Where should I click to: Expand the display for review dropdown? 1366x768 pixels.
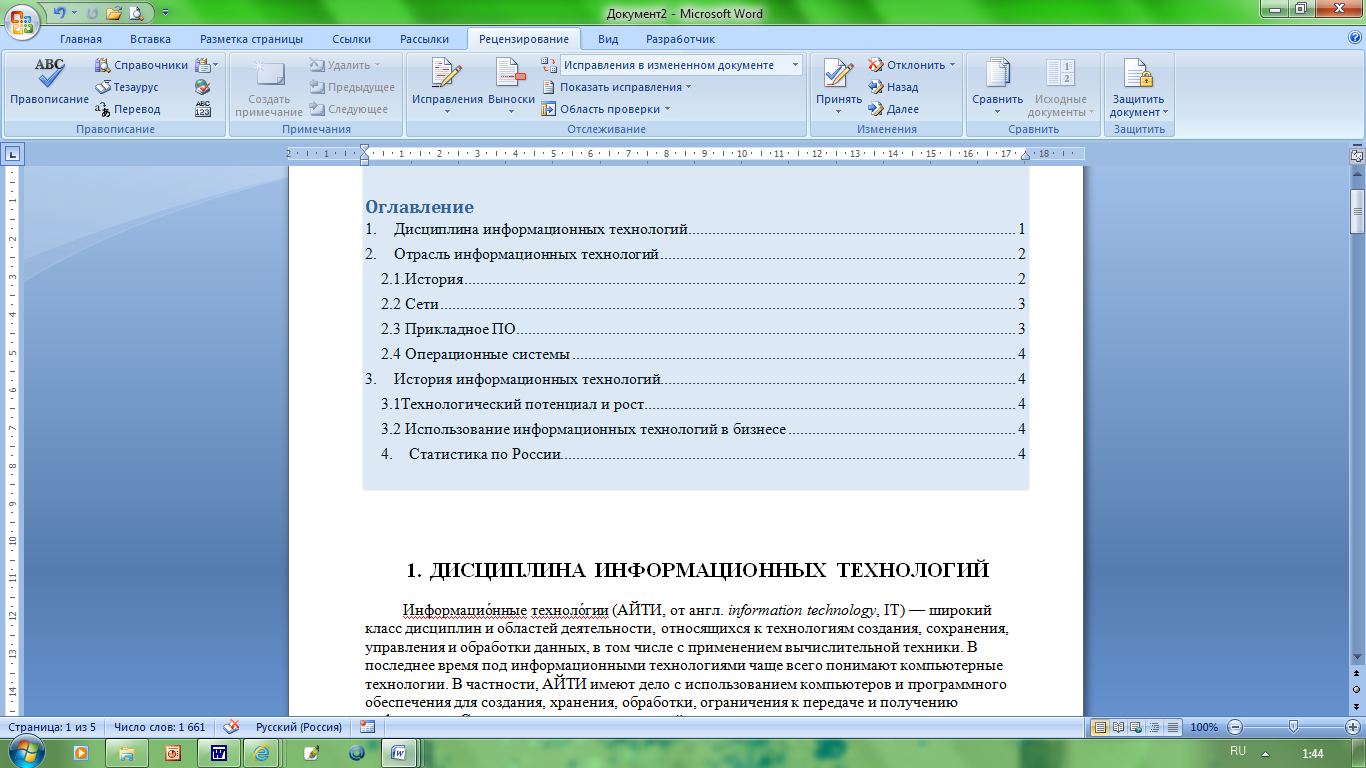tap(796, 65)
